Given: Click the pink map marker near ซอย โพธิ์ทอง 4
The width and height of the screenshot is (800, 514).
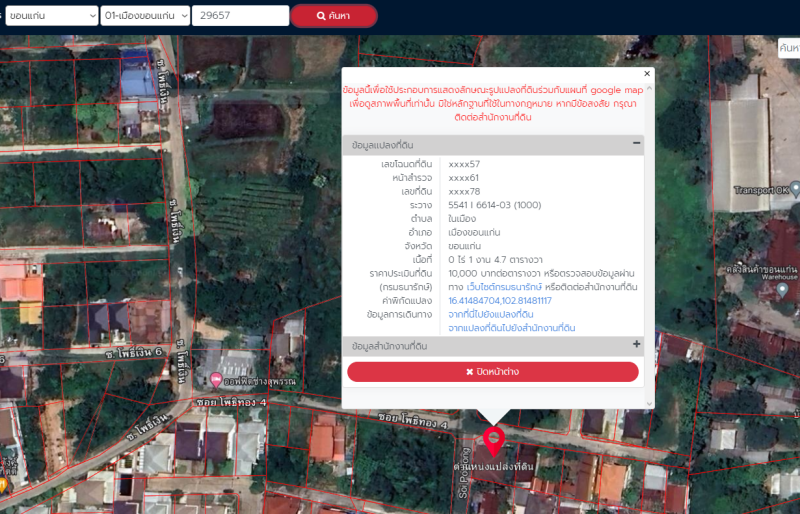Looking at the screenshot, I should (x=216, y=380).
